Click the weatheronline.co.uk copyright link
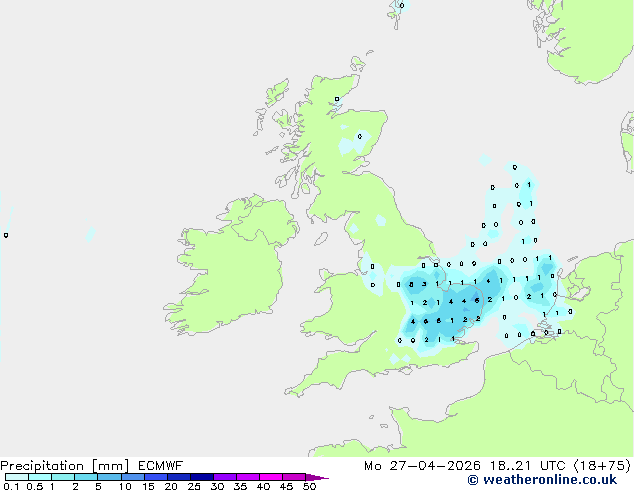The height and width of the screenshot is (490, 634). [x=542, y=480]
